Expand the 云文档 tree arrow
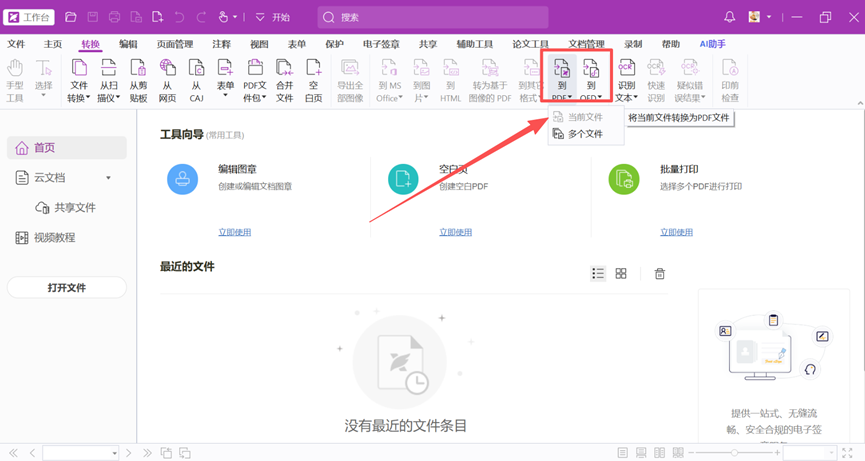The image size is (865, 461). click(x=109, y=178)
